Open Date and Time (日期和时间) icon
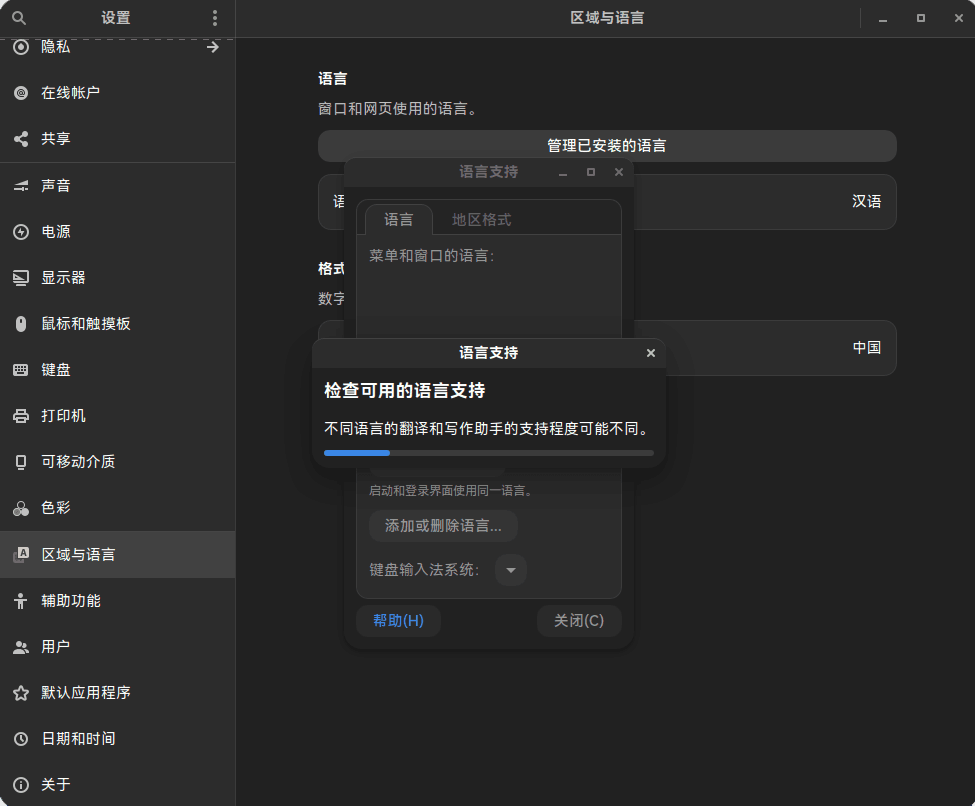 point(22,738)
